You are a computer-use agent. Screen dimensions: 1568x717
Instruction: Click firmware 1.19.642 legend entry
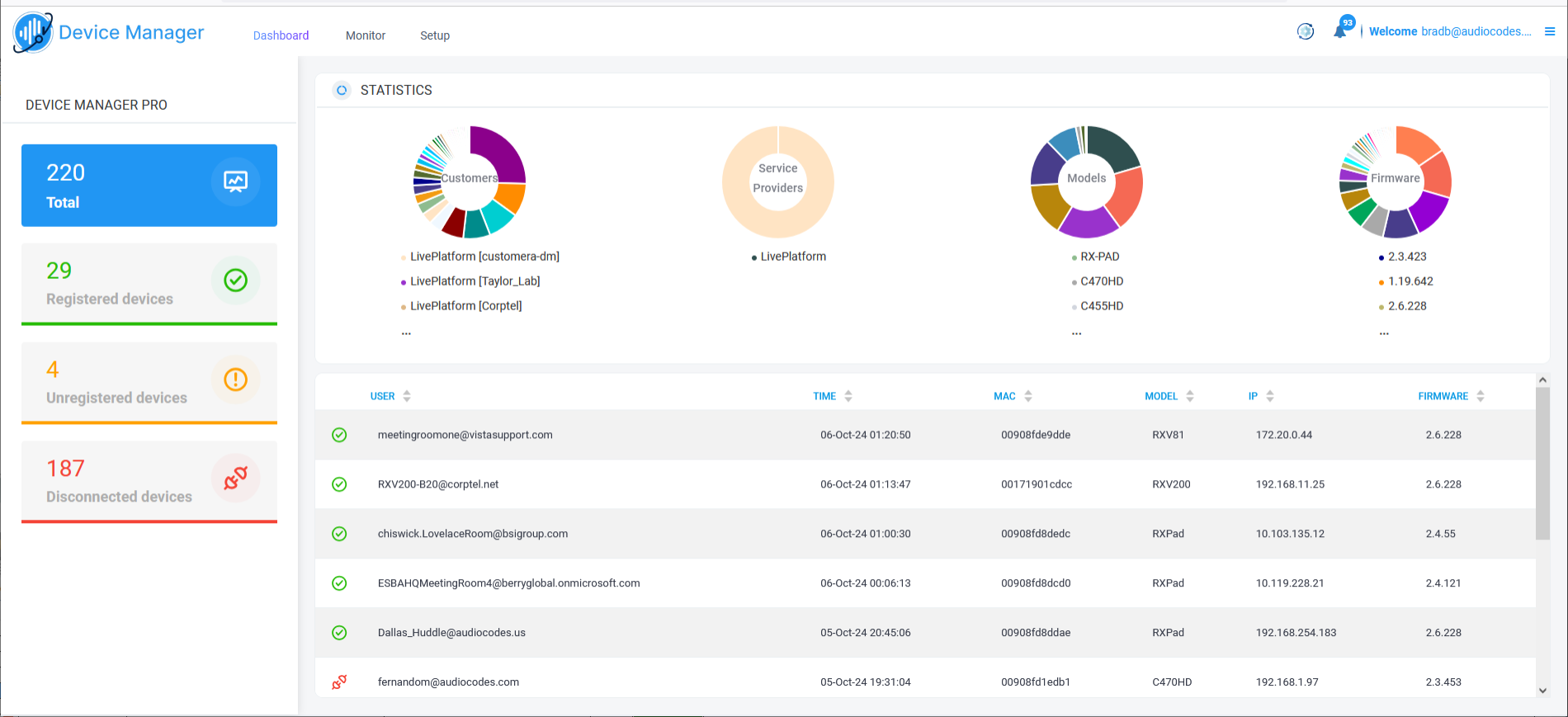[1410, 281]
